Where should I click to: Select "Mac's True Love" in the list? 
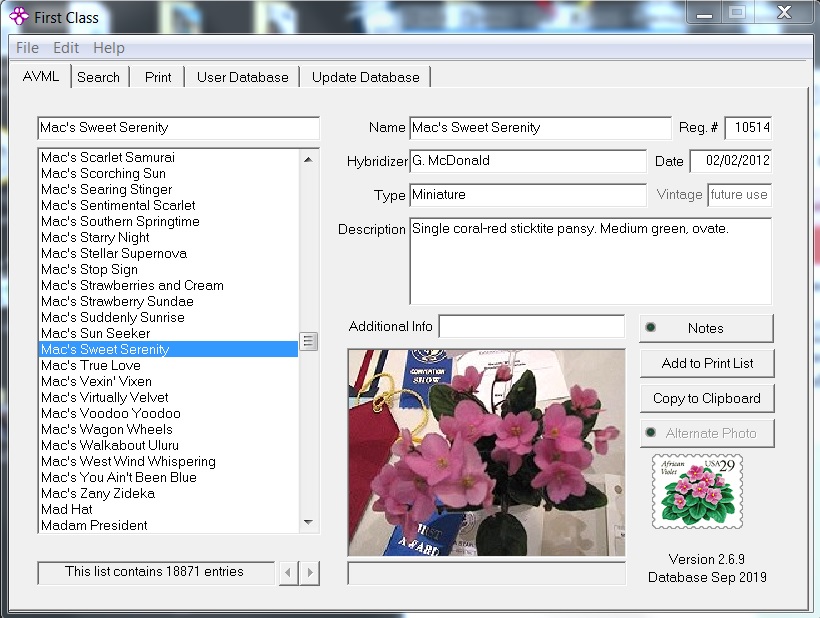[168, 365]
